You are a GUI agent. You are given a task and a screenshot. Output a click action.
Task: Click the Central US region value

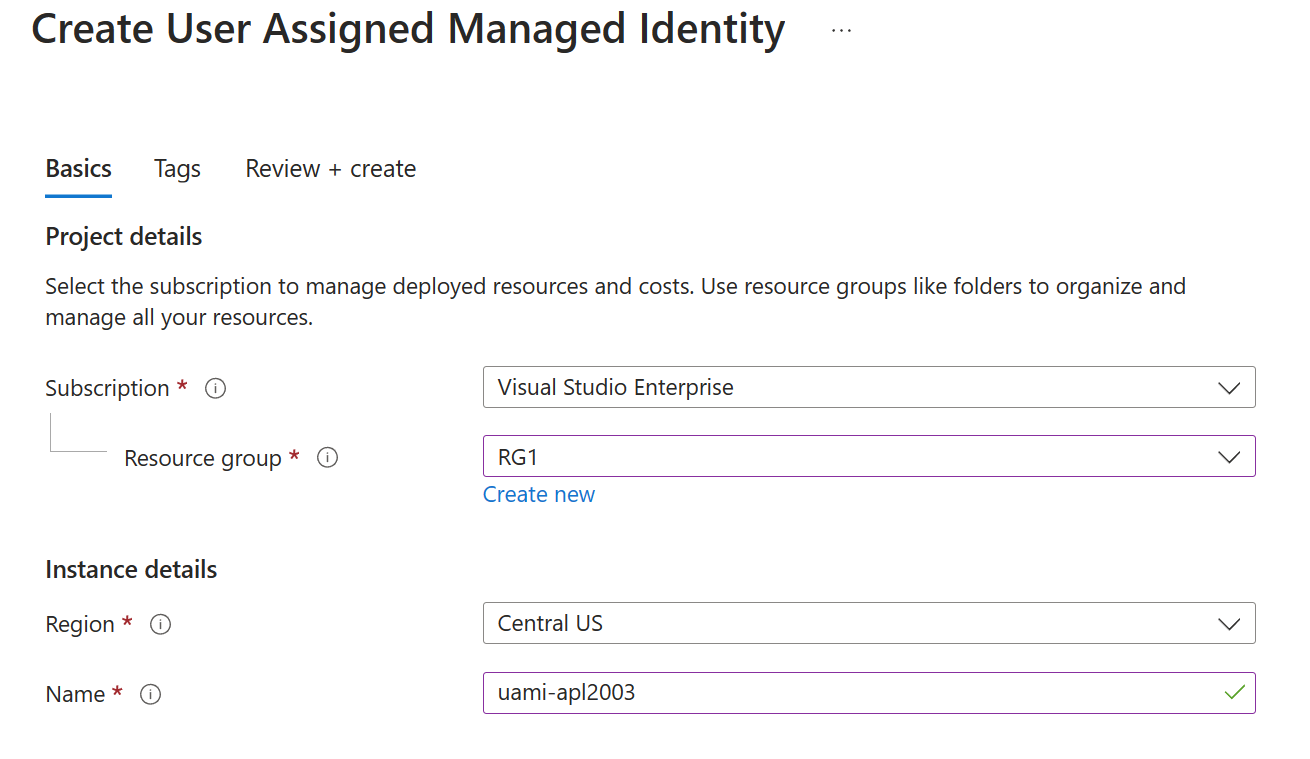[550, 623]
